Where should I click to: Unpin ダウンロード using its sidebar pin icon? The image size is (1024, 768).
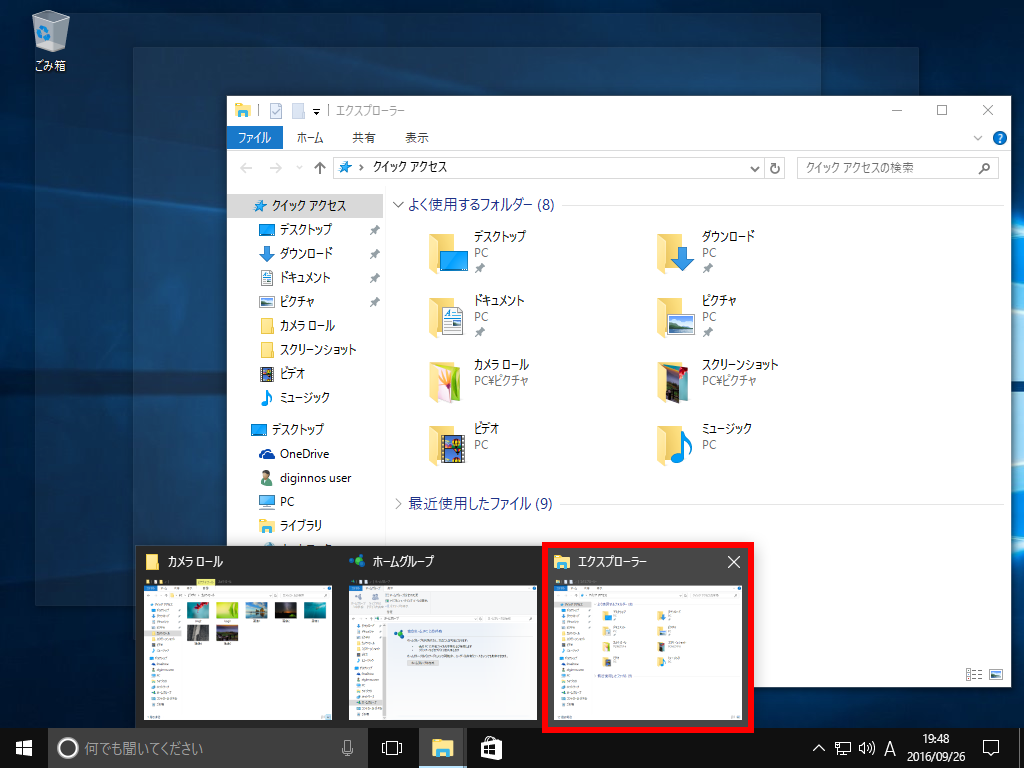pos(374,254)
